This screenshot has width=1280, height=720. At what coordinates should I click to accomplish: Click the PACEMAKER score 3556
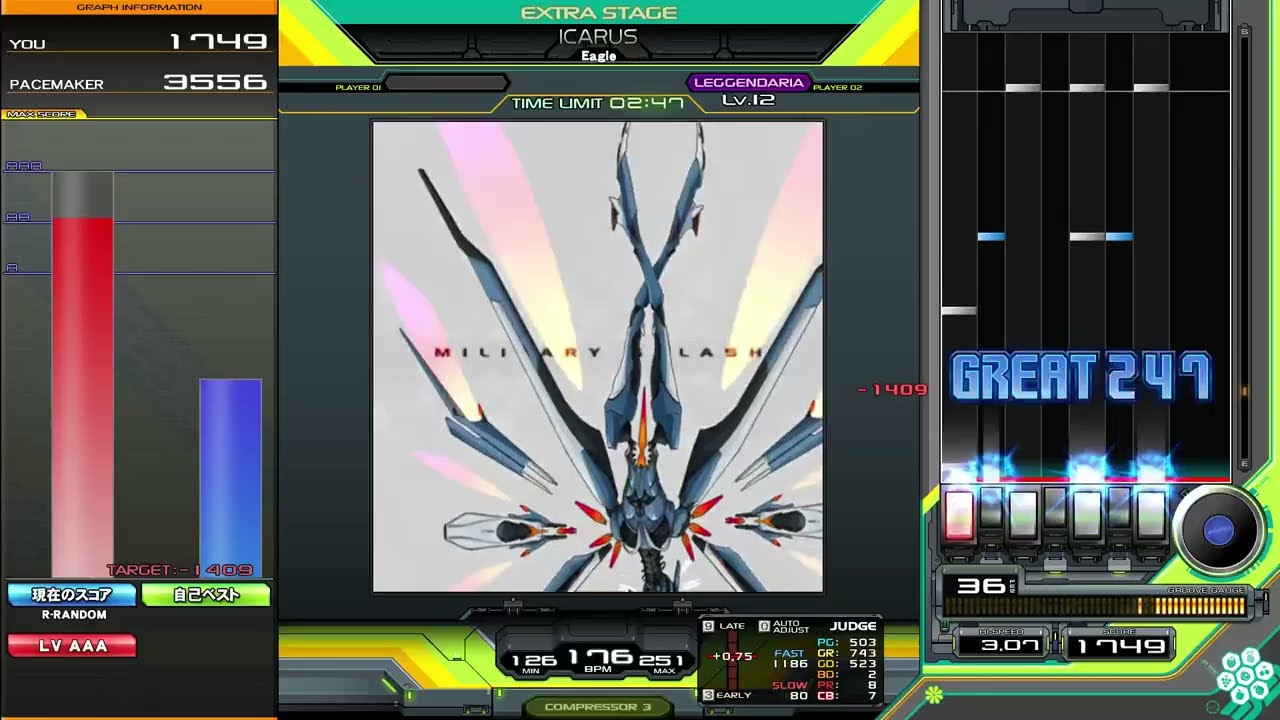point(215,82)
